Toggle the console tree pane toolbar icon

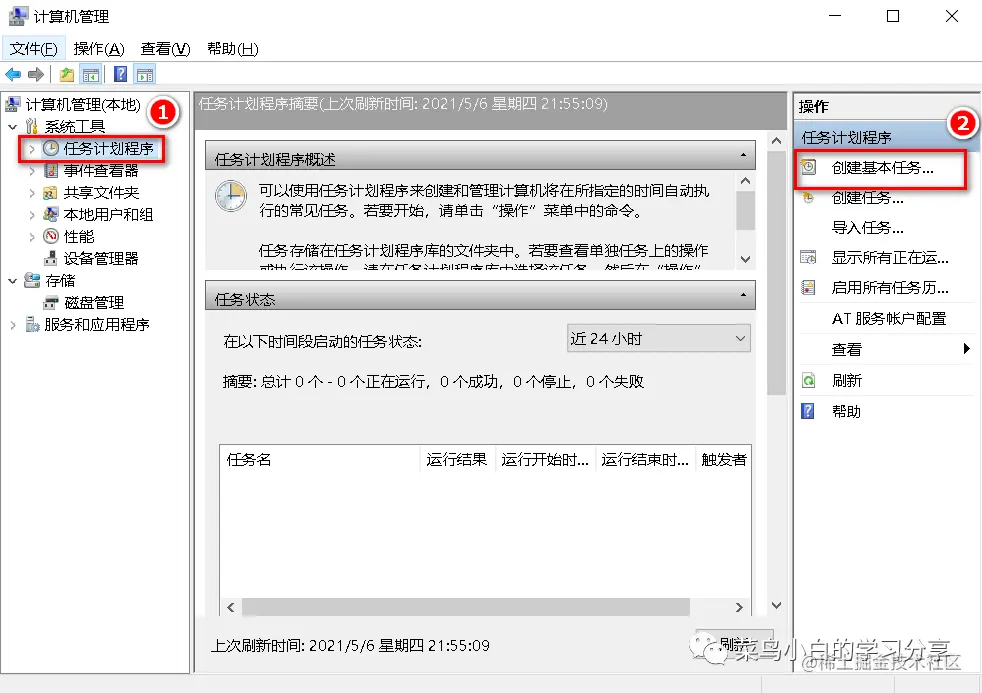tap(91, 74)
